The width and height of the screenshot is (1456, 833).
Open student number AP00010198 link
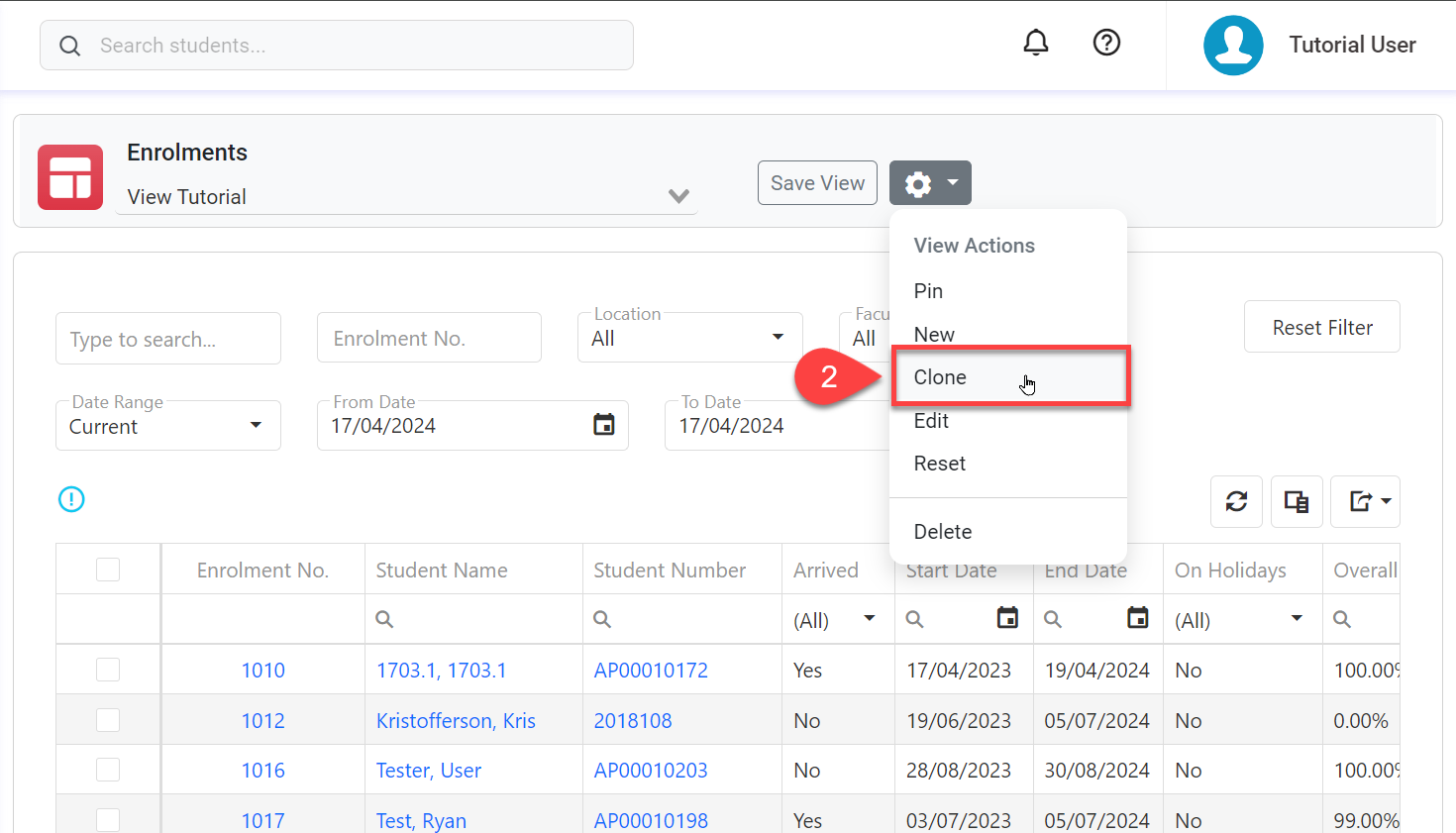[651, 821]
